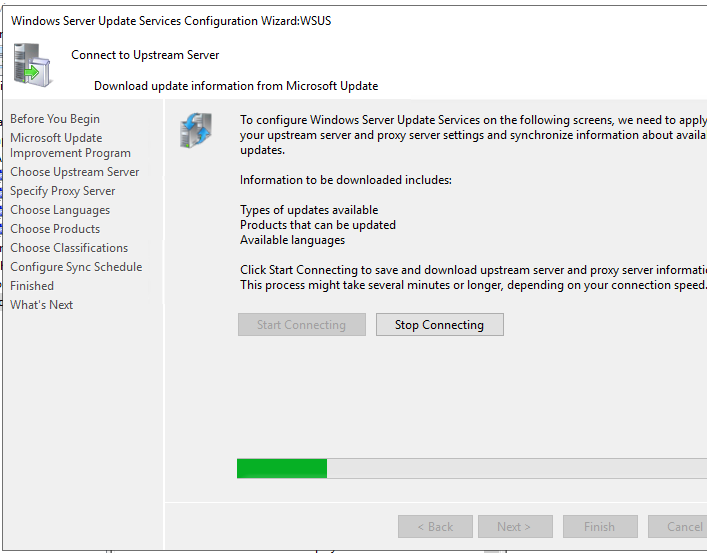Click the Finish button
The width and height of the screenshot is (707, 553).
[x=599, y=527]
